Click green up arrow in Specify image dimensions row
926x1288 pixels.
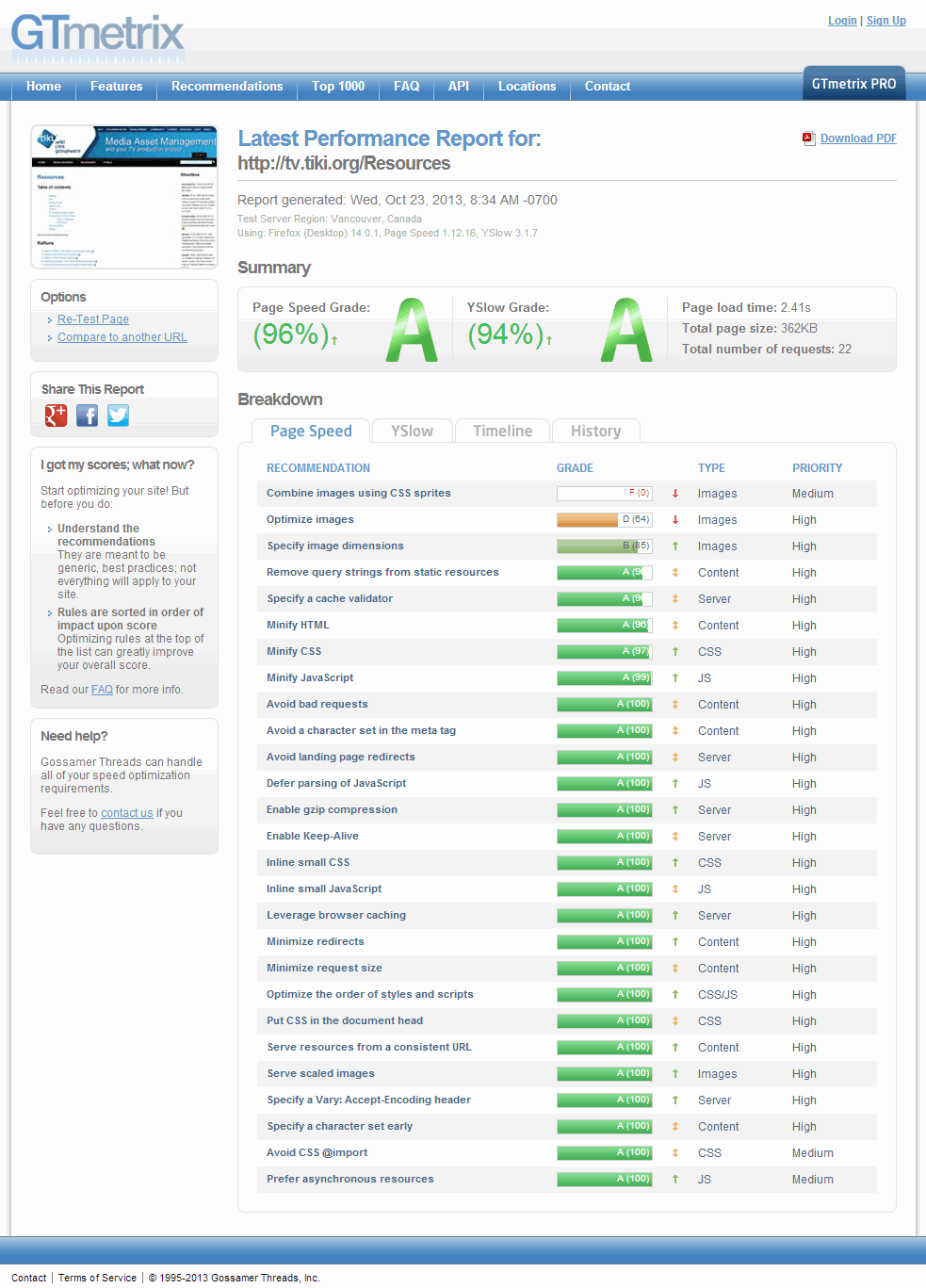point(675,546)
